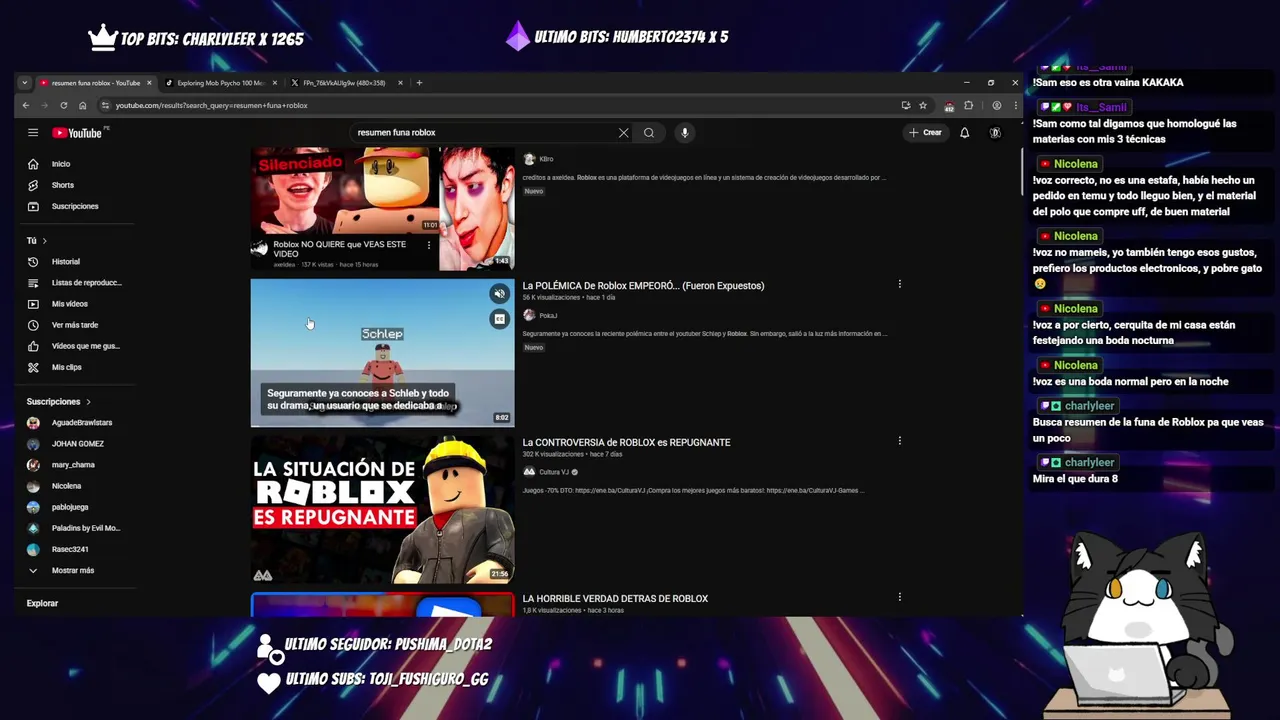This screenshot has height=720, width=1280.
Task: Open options for Roblox NO QUIERE short
Action: [x=429, y=245]
